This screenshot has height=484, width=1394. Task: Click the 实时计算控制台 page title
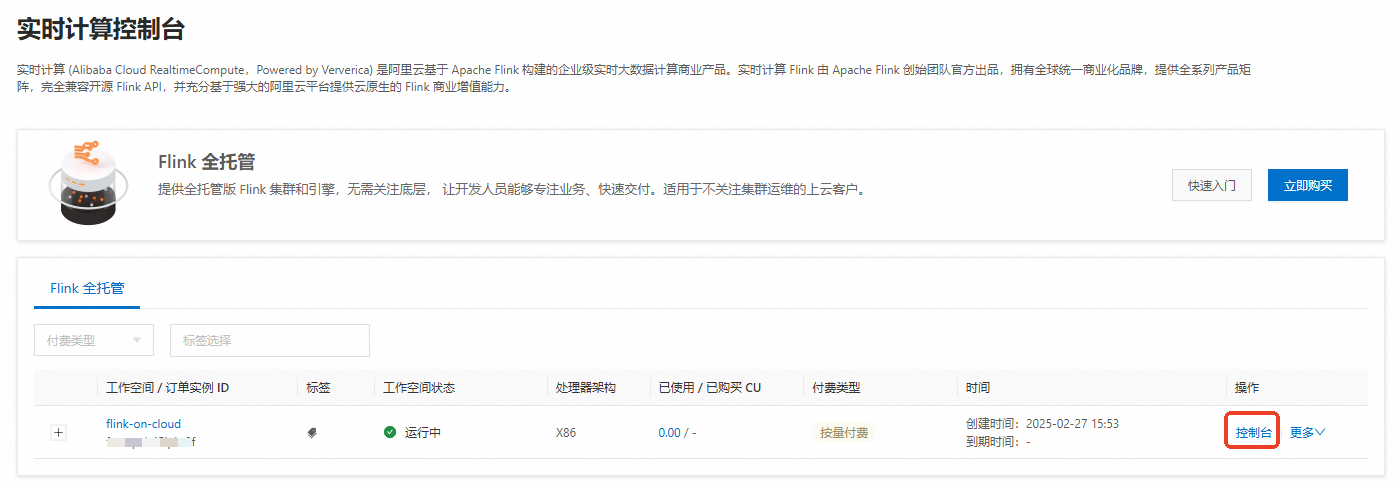pyautogui.click(x=101, y=29)
